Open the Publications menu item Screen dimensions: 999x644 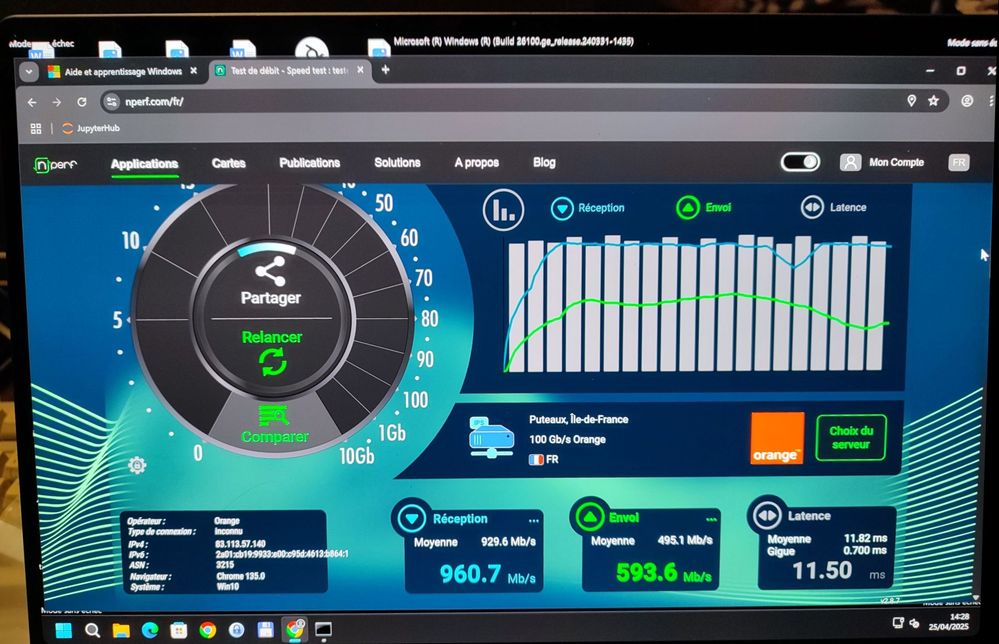point(310,163)
